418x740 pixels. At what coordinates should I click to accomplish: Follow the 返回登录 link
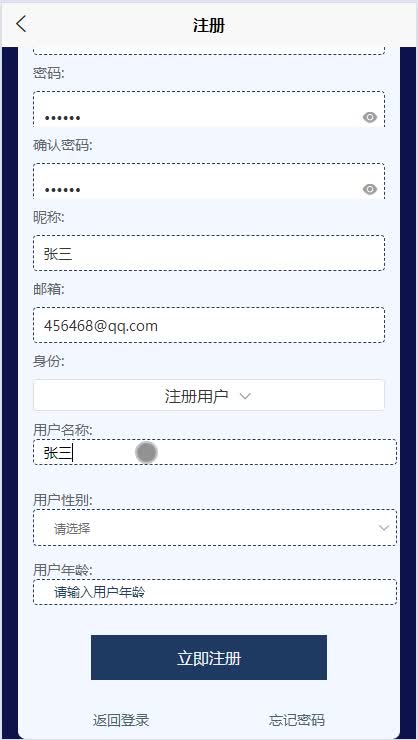tap(121, 720)
